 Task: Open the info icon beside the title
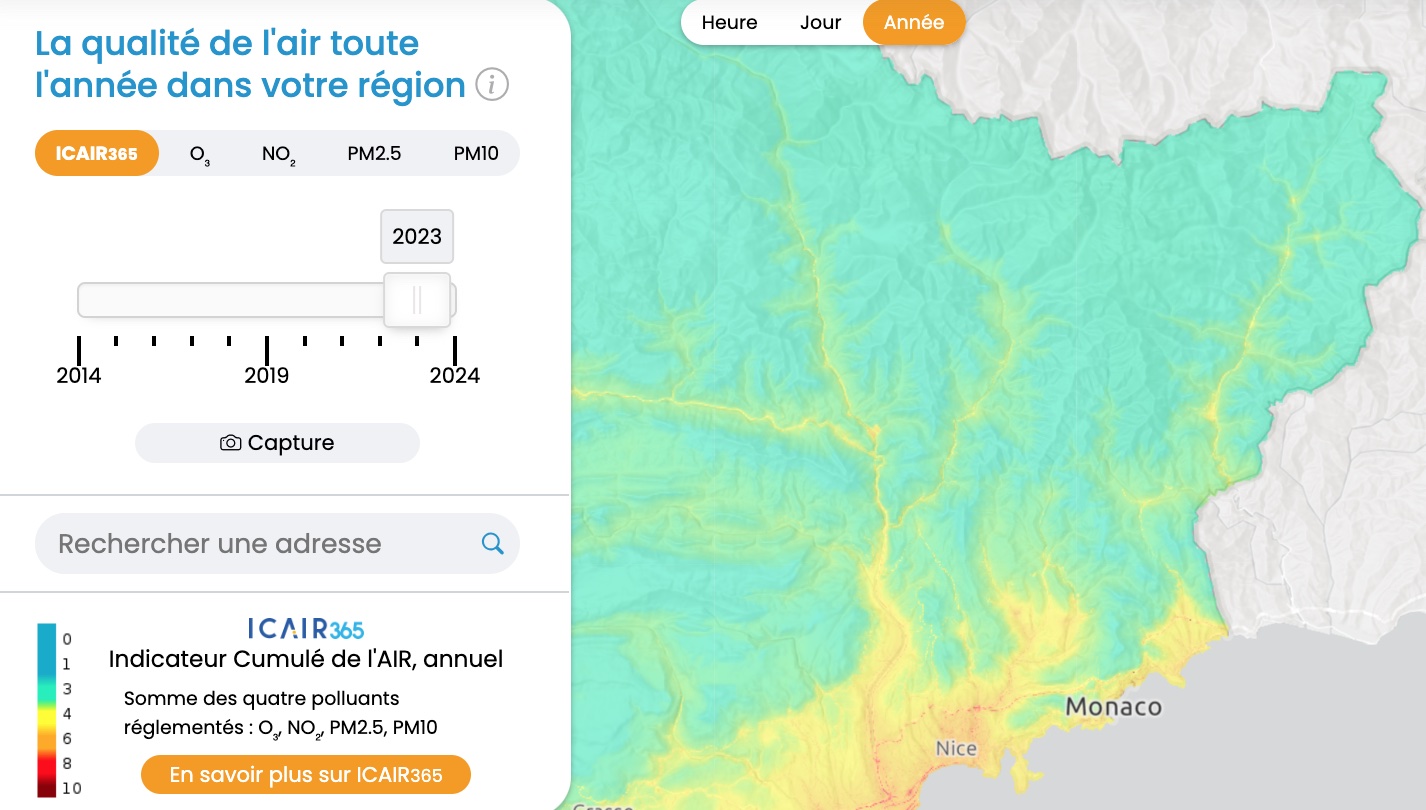[492, 85]
